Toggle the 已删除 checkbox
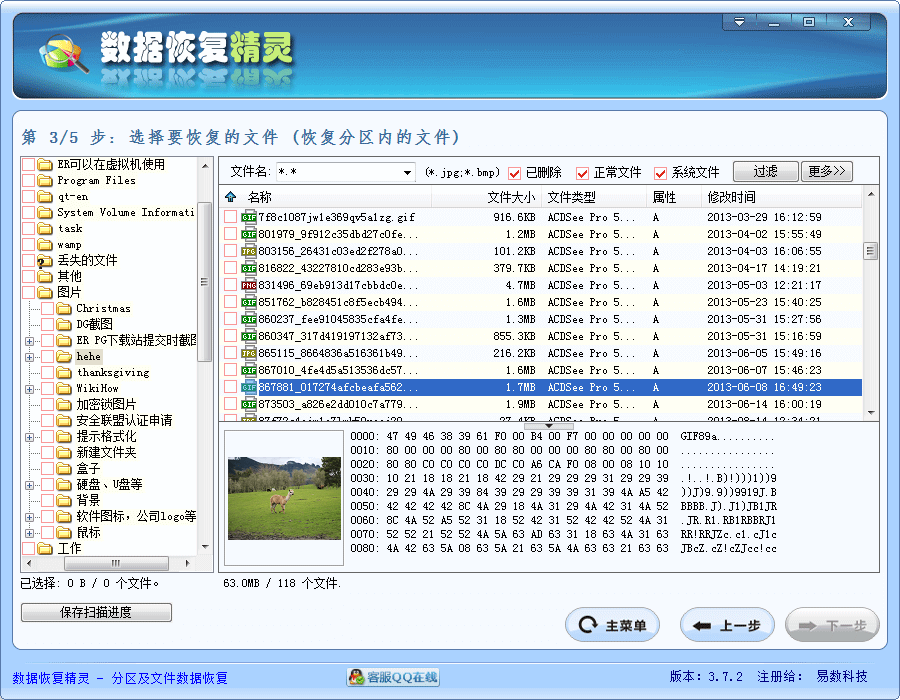This screenshot has width=900, height=700. tap(515, 173)
